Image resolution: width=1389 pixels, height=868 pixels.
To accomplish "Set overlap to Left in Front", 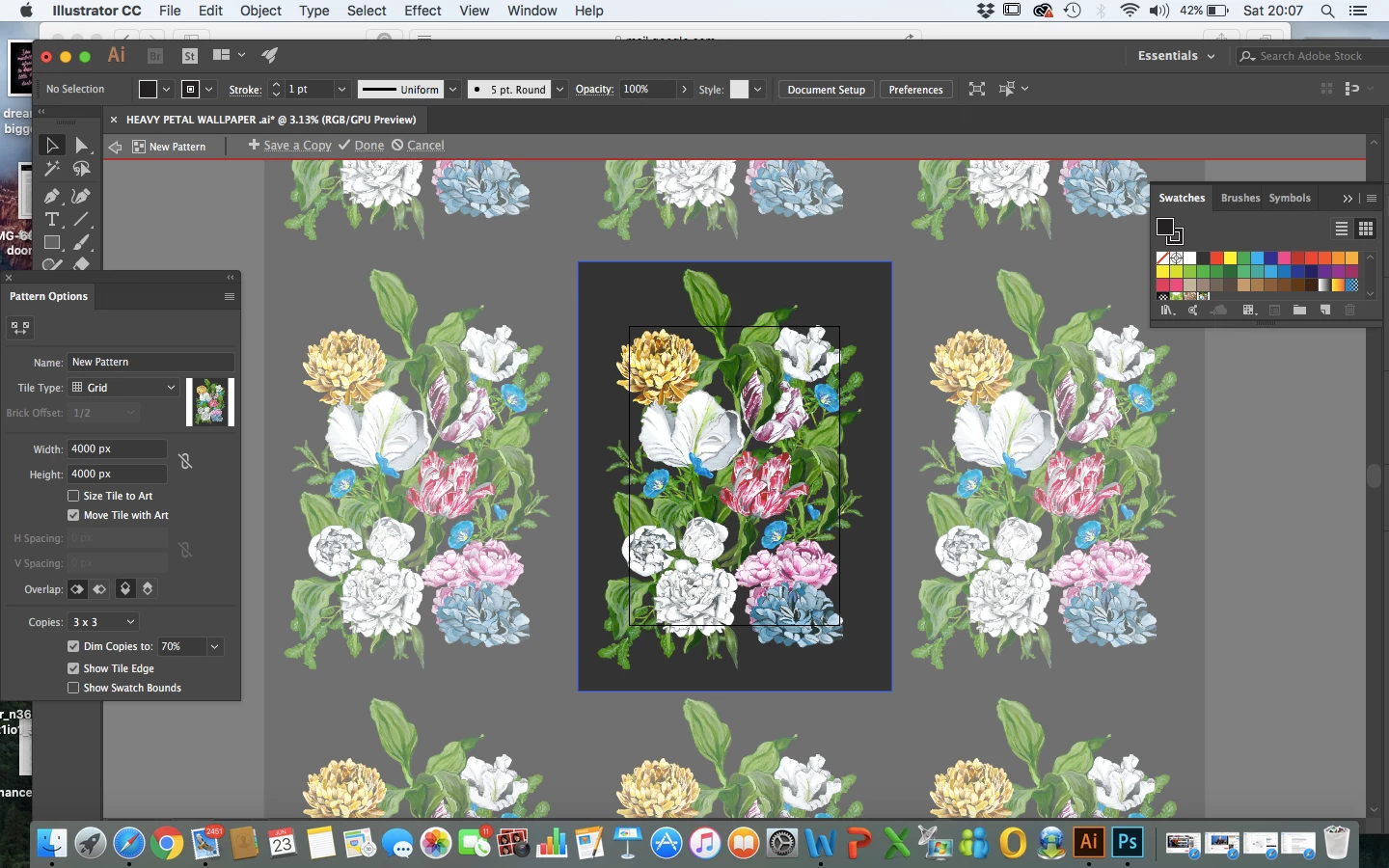I will 77,589.
